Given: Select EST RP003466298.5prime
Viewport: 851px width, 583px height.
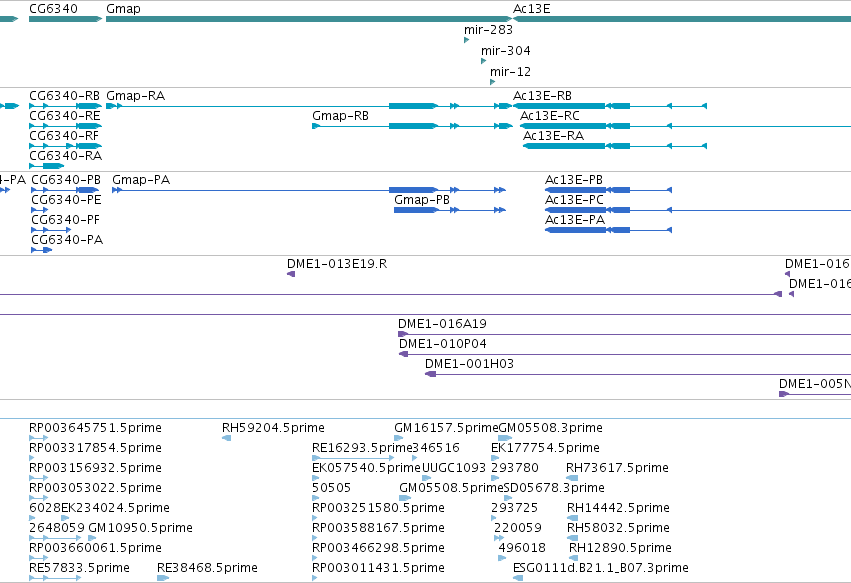Looking at the screenshot, I should click(378, 549).
